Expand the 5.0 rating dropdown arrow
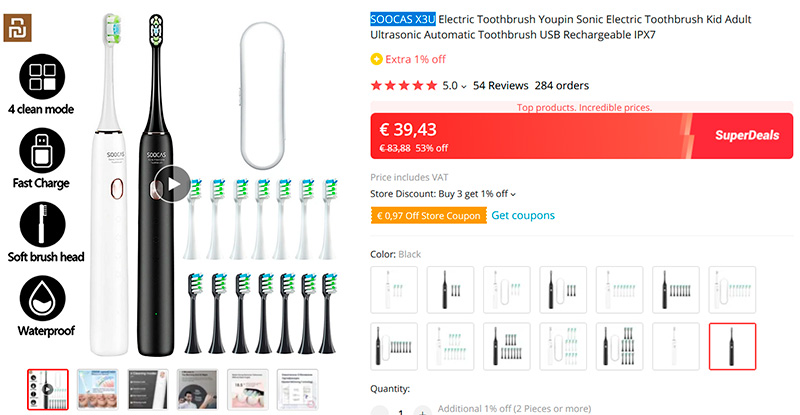The width and height of the screenshot is (800, 415). 463,86
